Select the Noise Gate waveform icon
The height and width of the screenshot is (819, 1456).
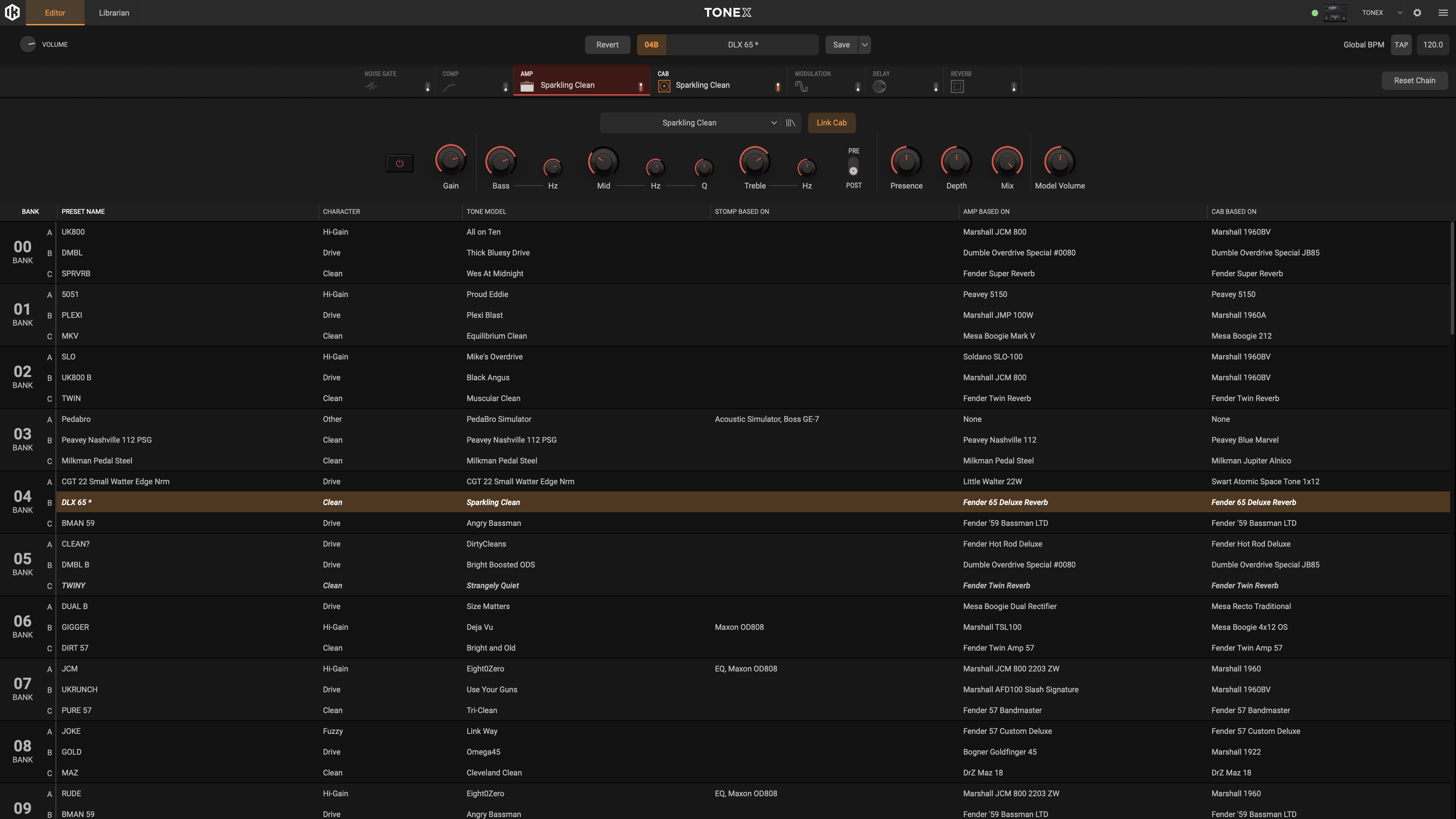click(371, 86)
